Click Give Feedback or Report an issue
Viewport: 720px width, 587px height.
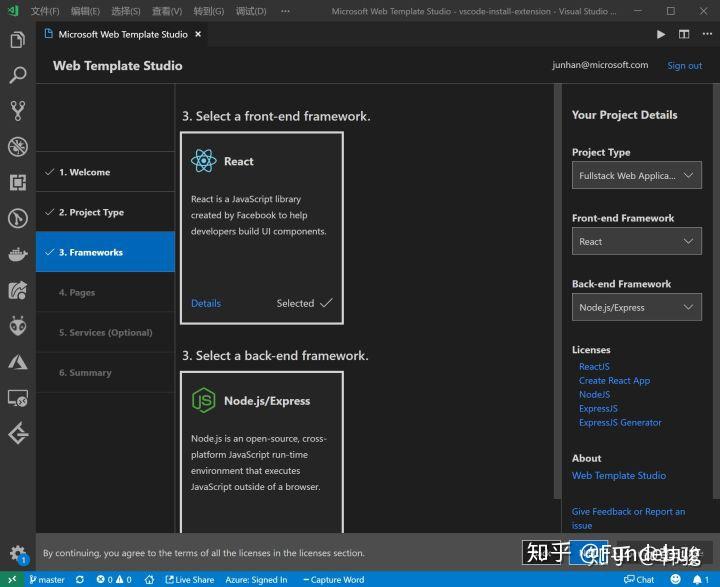click(x=628, y=519)
